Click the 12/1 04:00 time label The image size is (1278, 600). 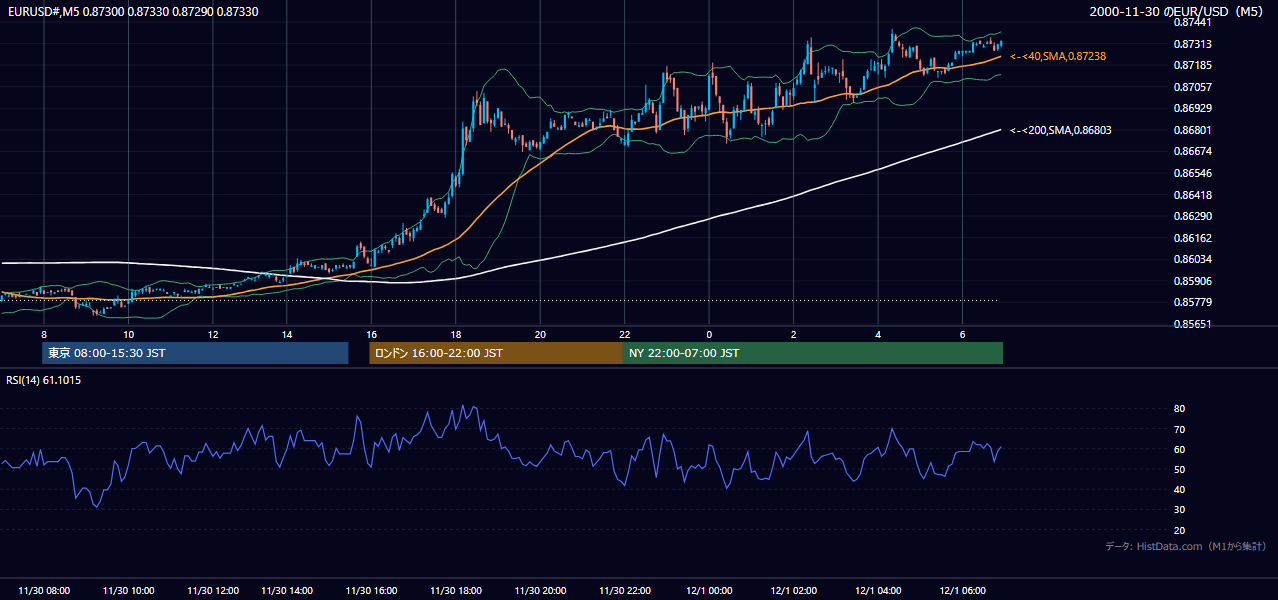click(x=878, y=591)
